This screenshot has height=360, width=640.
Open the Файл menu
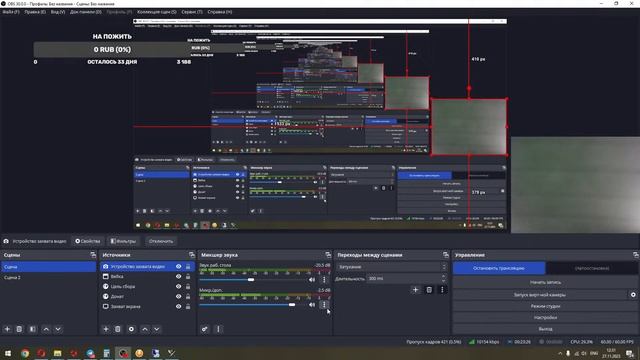pyautogui.click(x=11, y=12)
